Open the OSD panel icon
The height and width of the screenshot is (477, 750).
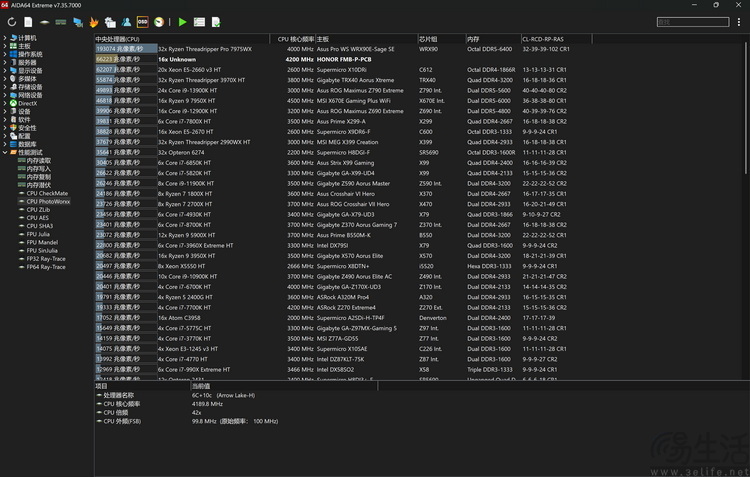click(x=143, y=22)
